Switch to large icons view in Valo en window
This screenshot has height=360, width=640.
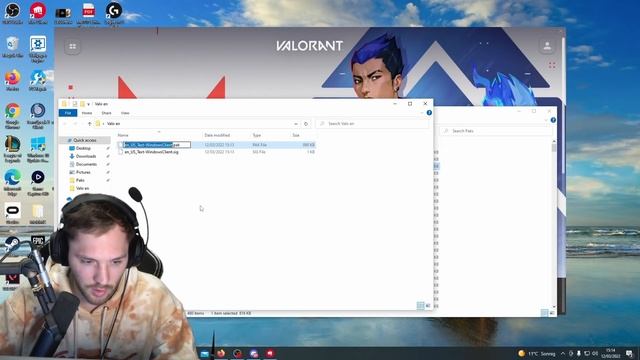coord(428,306)
